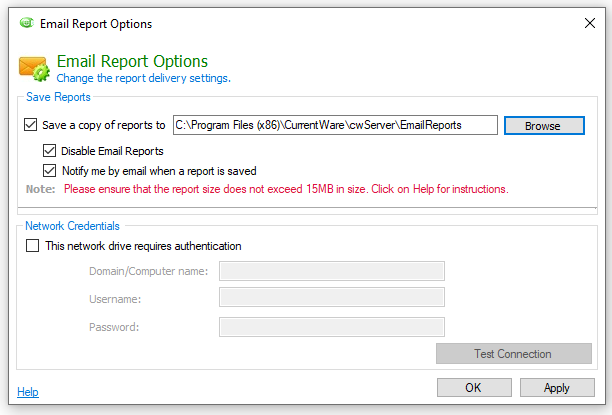Open the Help link

pos(28,392)
